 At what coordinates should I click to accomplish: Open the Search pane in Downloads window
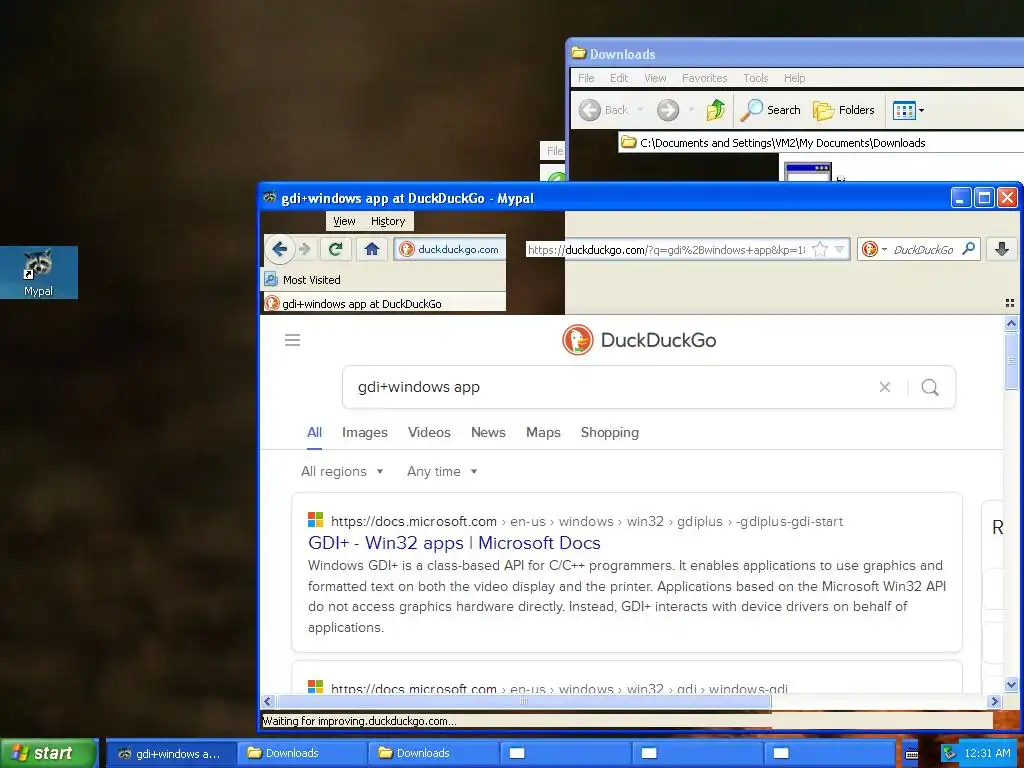click(x=771, y=110)
